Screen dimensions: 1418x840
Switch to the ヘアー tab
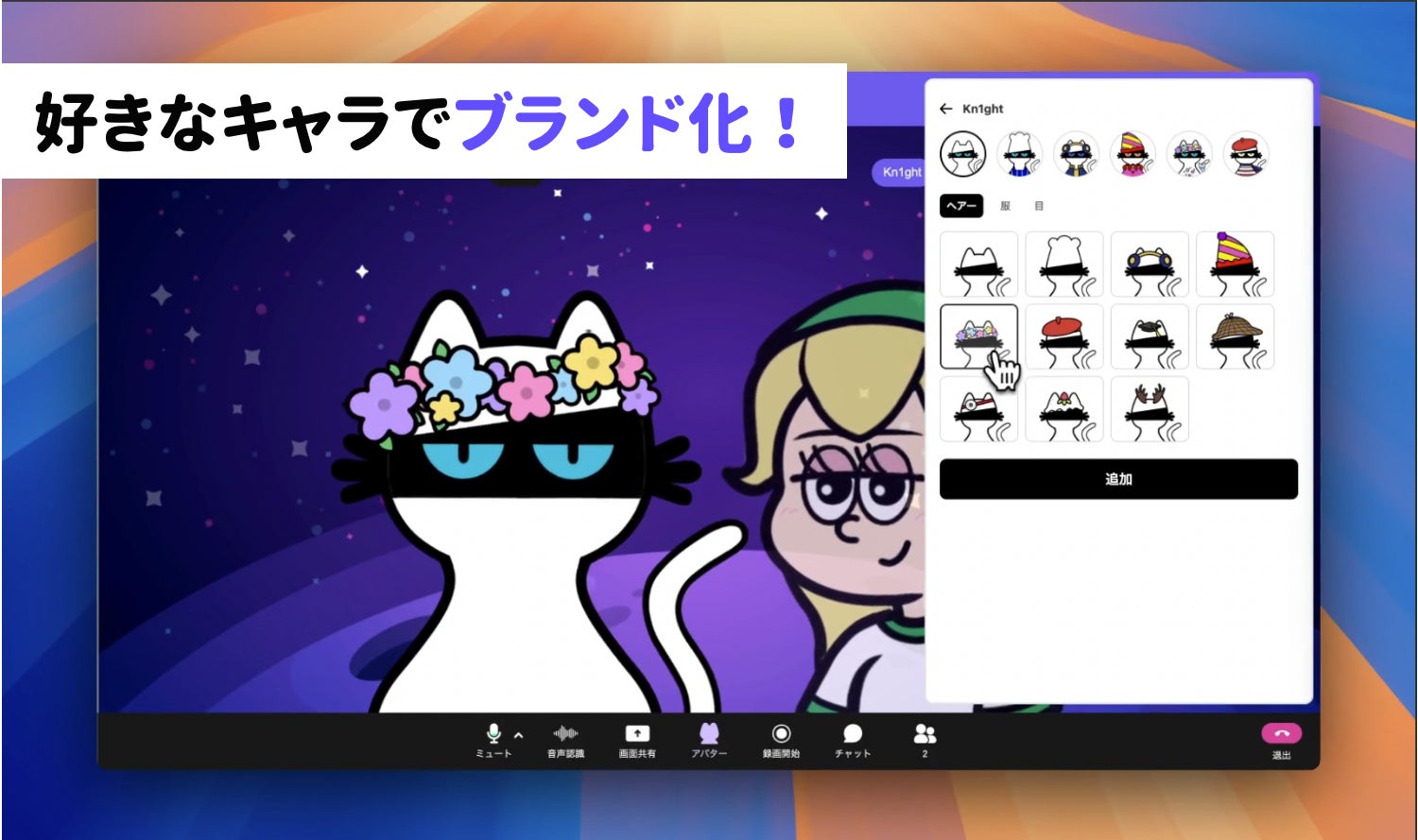coord(961,206)
